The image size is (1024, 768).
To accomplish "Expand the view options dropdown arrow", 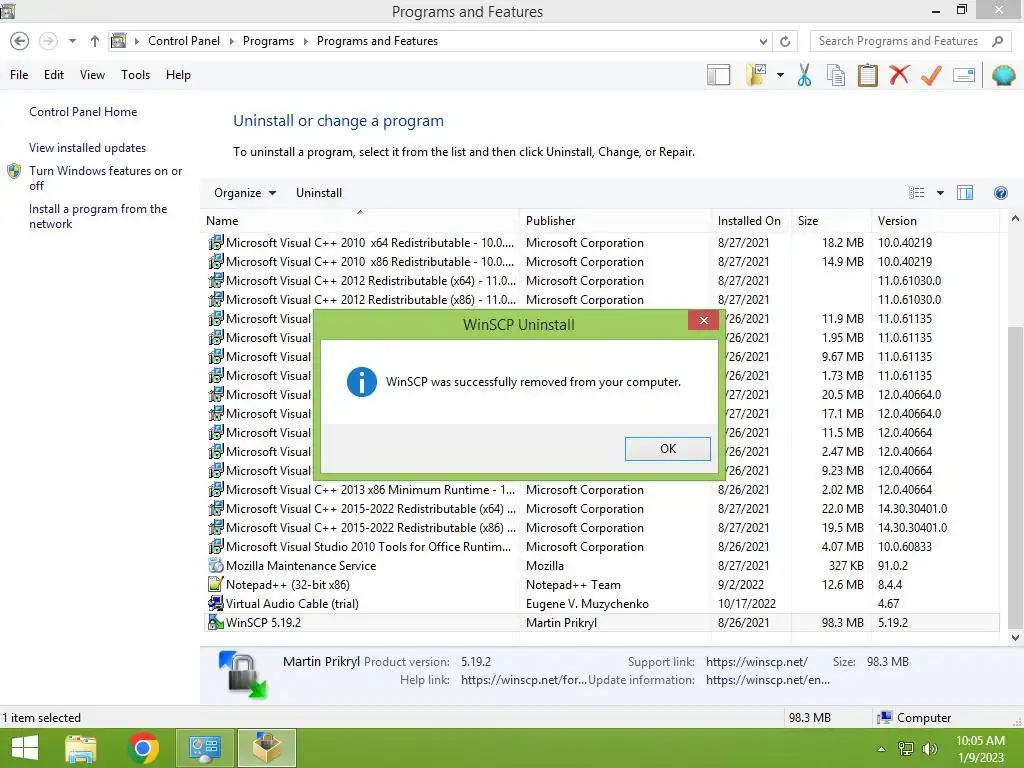I will [x=940, y=193].
